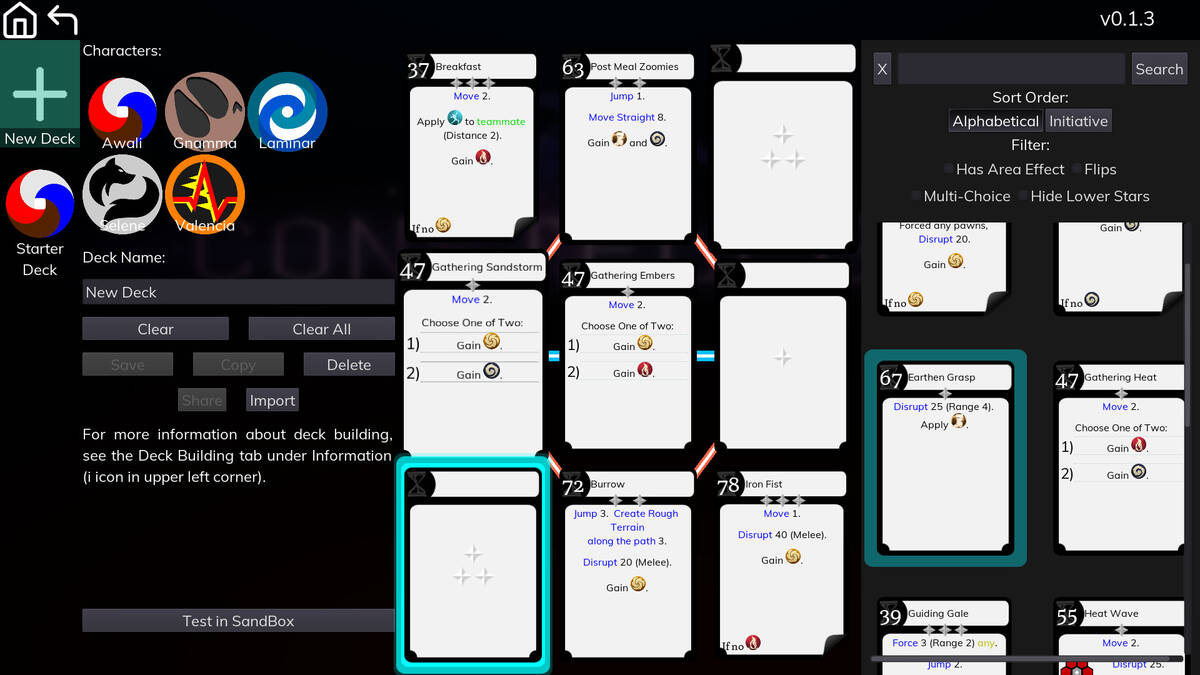This screenshot has height=675, width=1200.
Task: Click the empty deck slot beside Gathering Embers
Action: coord(783,358)
